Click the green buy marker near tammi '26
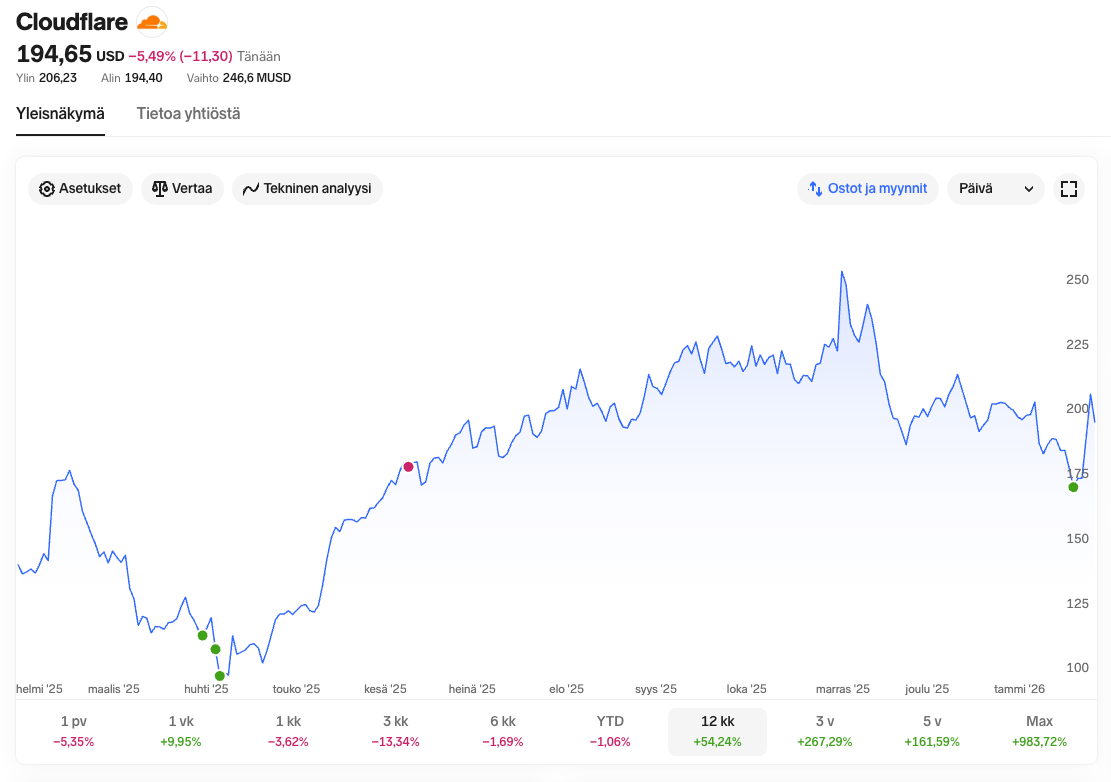The image size is (1111, 782). [1073, 487]
